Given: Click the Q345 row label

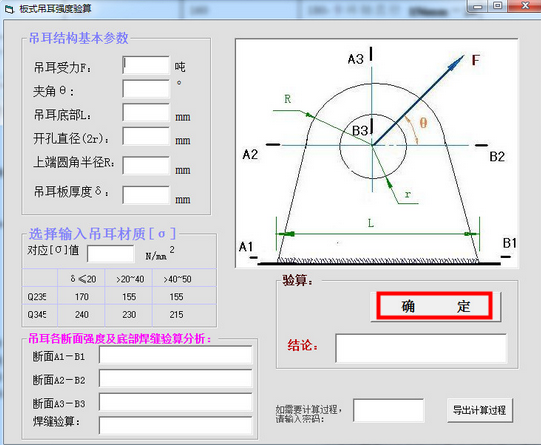Looking at the screenshot, I should pyautogui.click(x=37, y=314).
